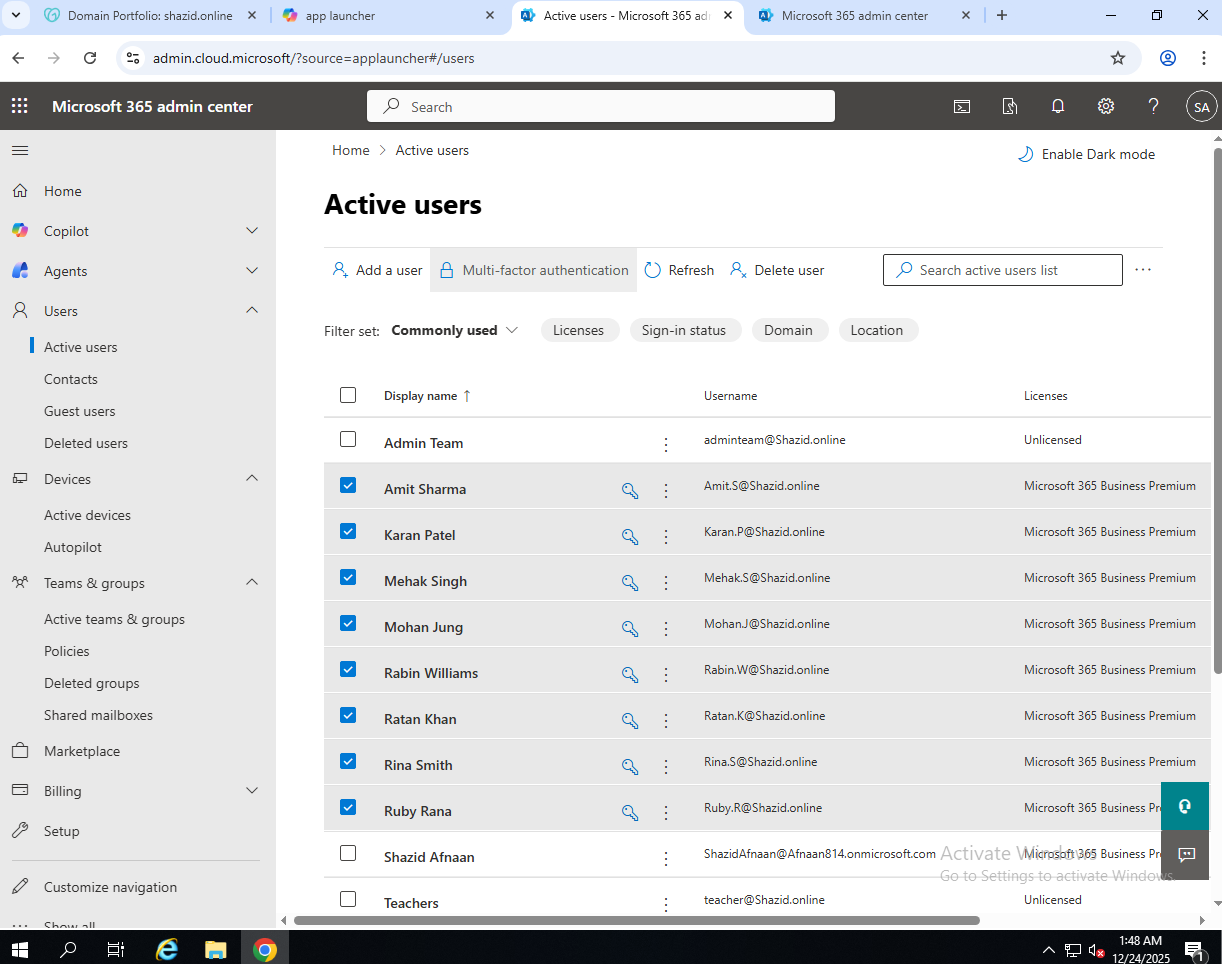This screenshot has height=964, width=1222.
Task: Collapse the navigation hamburger menu
Action: (x=20, y=151)
